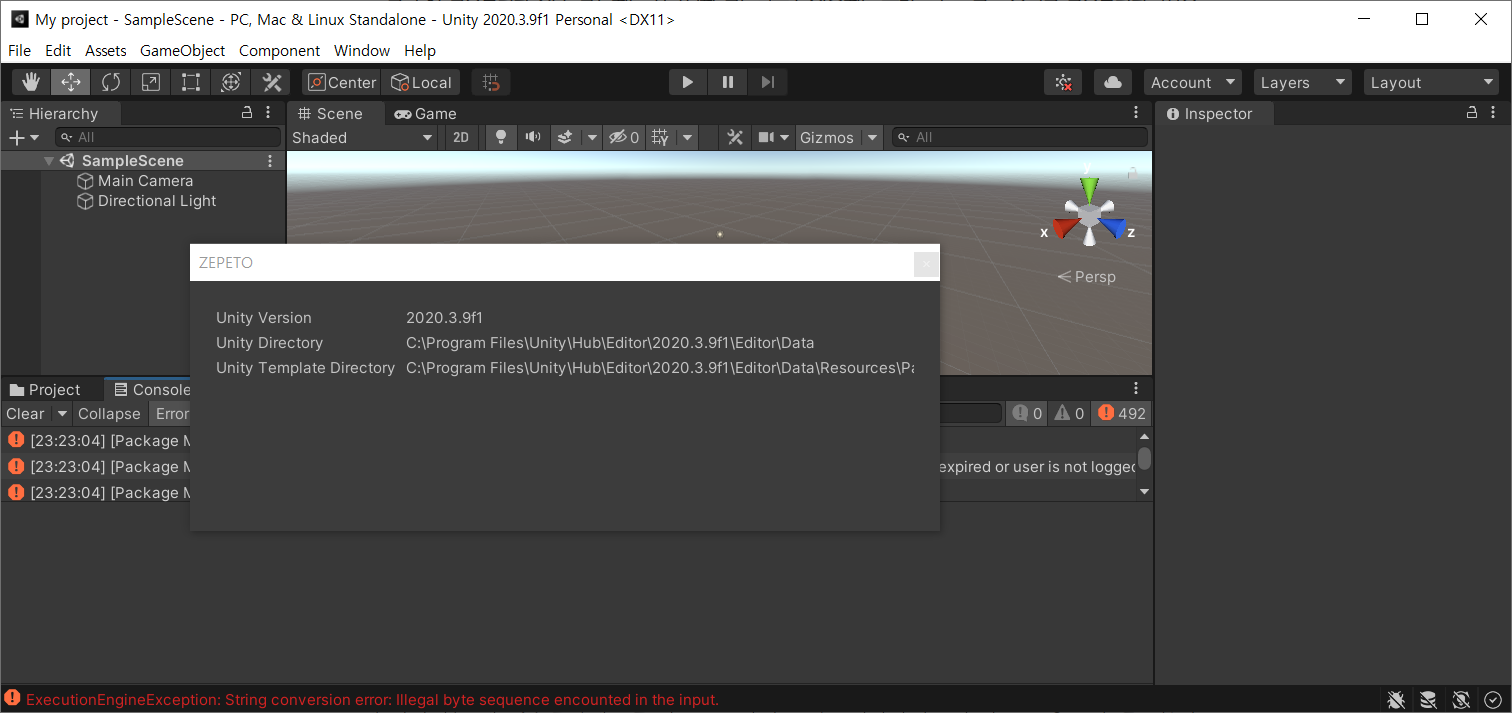Image resolution: width=1512 pixels, height=713 pixels.
Task: Open the GameObject menu
Action: pos(183,50)
